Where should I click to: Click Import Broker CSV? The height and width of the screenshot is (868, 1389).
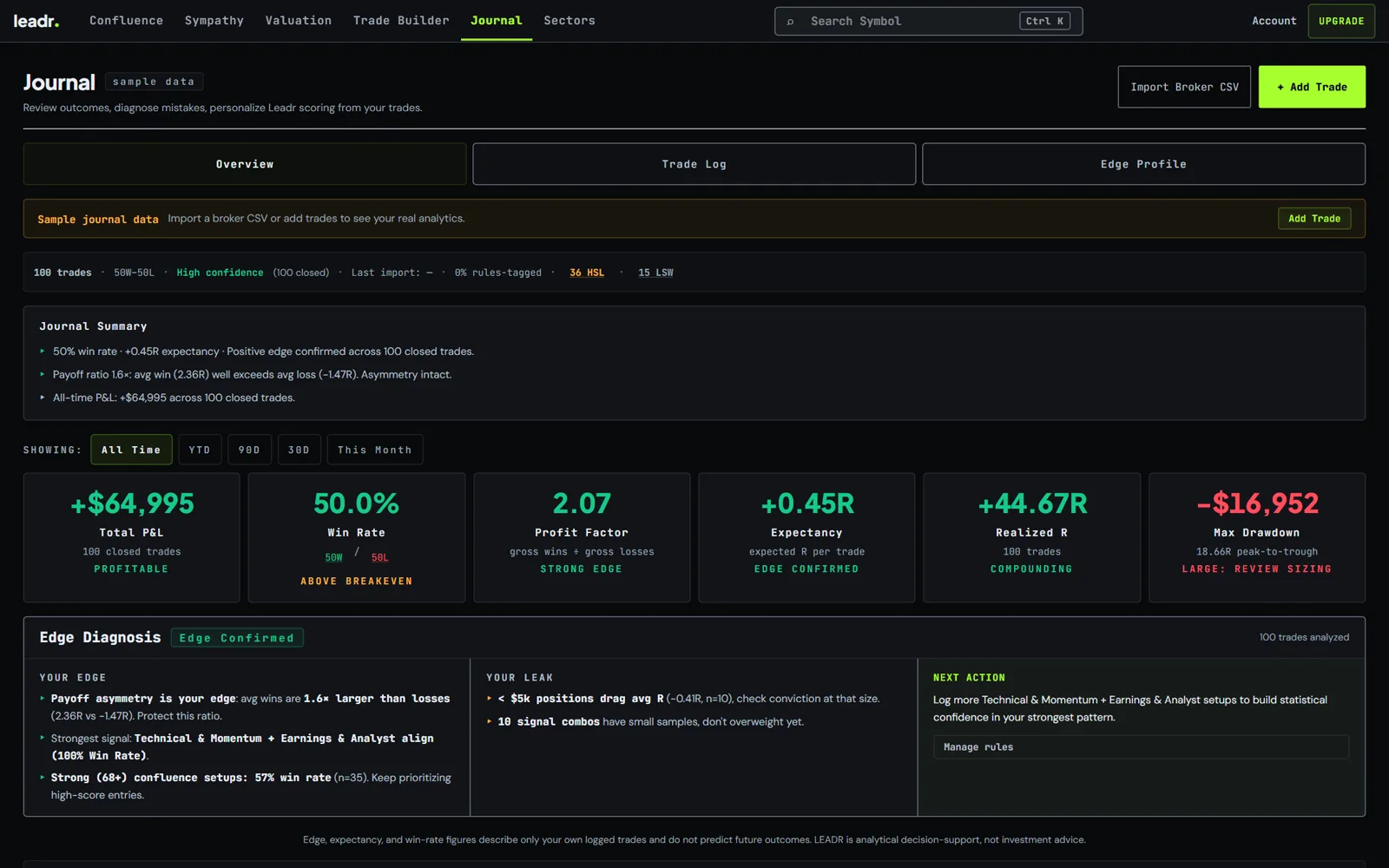click(1184, 87)
